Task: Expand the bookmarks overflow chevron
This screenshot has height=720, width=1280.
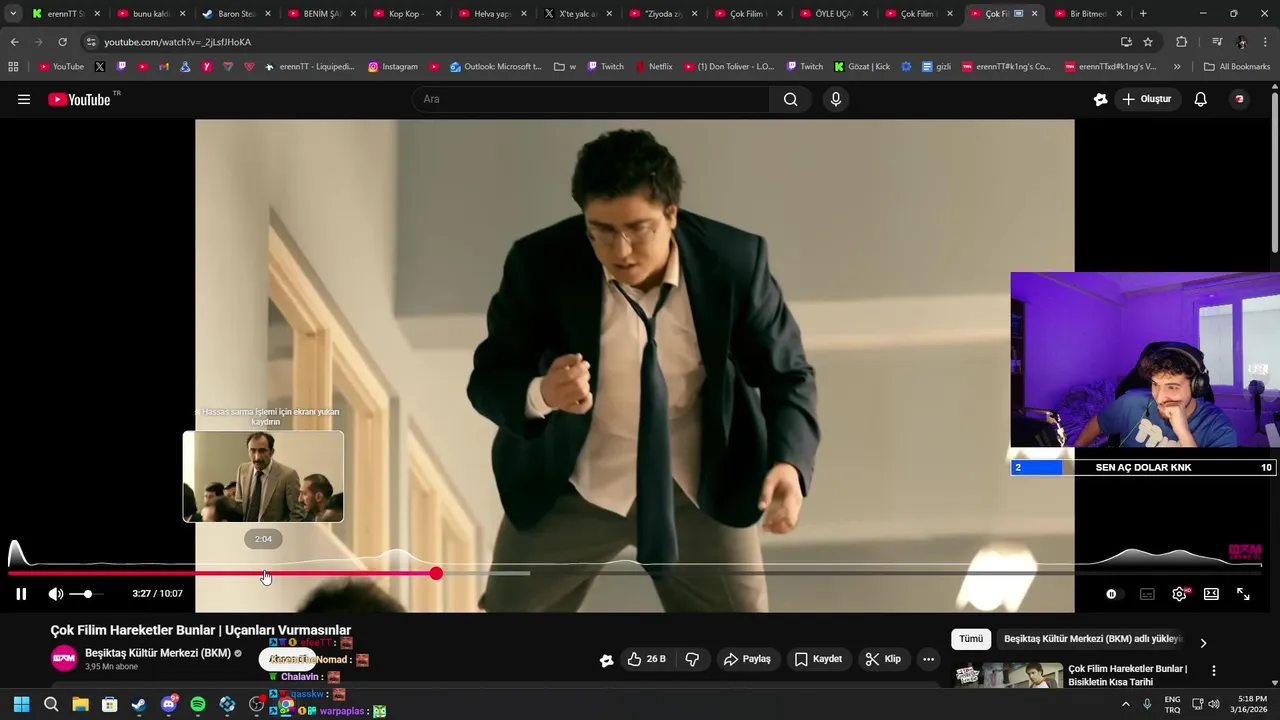Action: (1177, 67)
